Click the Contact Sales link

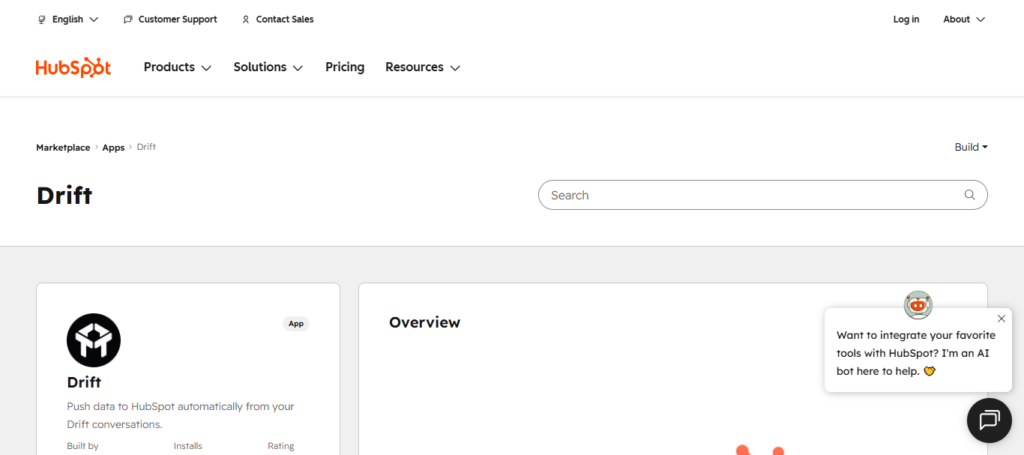coord(278,20)
